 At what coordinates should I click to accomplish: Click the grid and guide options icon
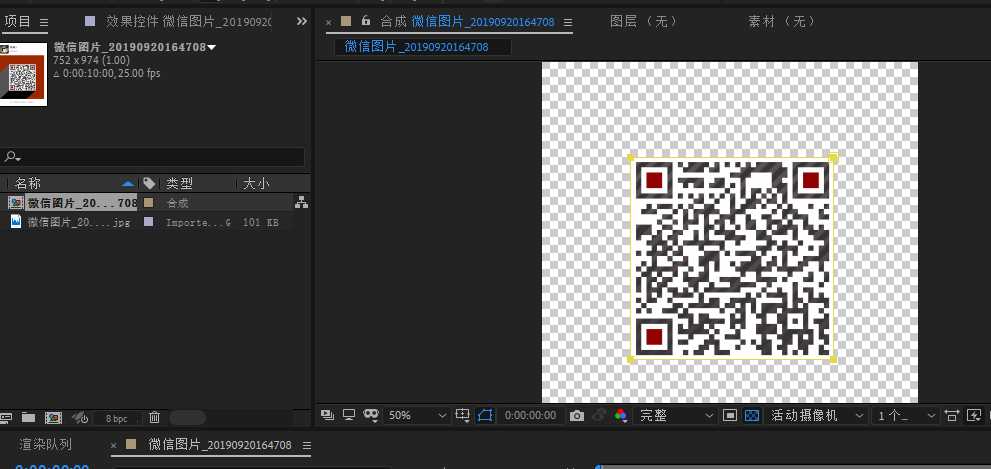[463, 415]
